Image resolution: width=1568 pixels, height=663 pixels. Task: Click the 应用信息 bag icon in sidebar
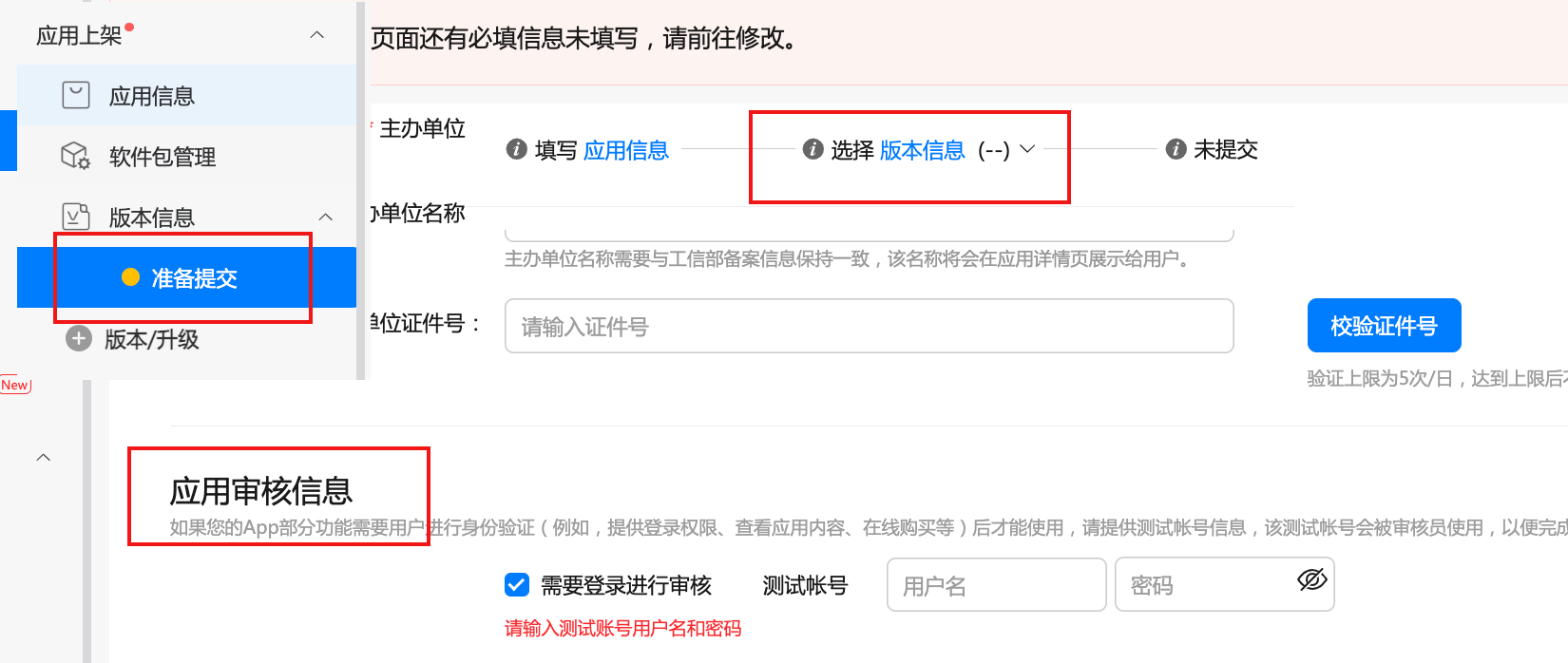click(76, 95)
